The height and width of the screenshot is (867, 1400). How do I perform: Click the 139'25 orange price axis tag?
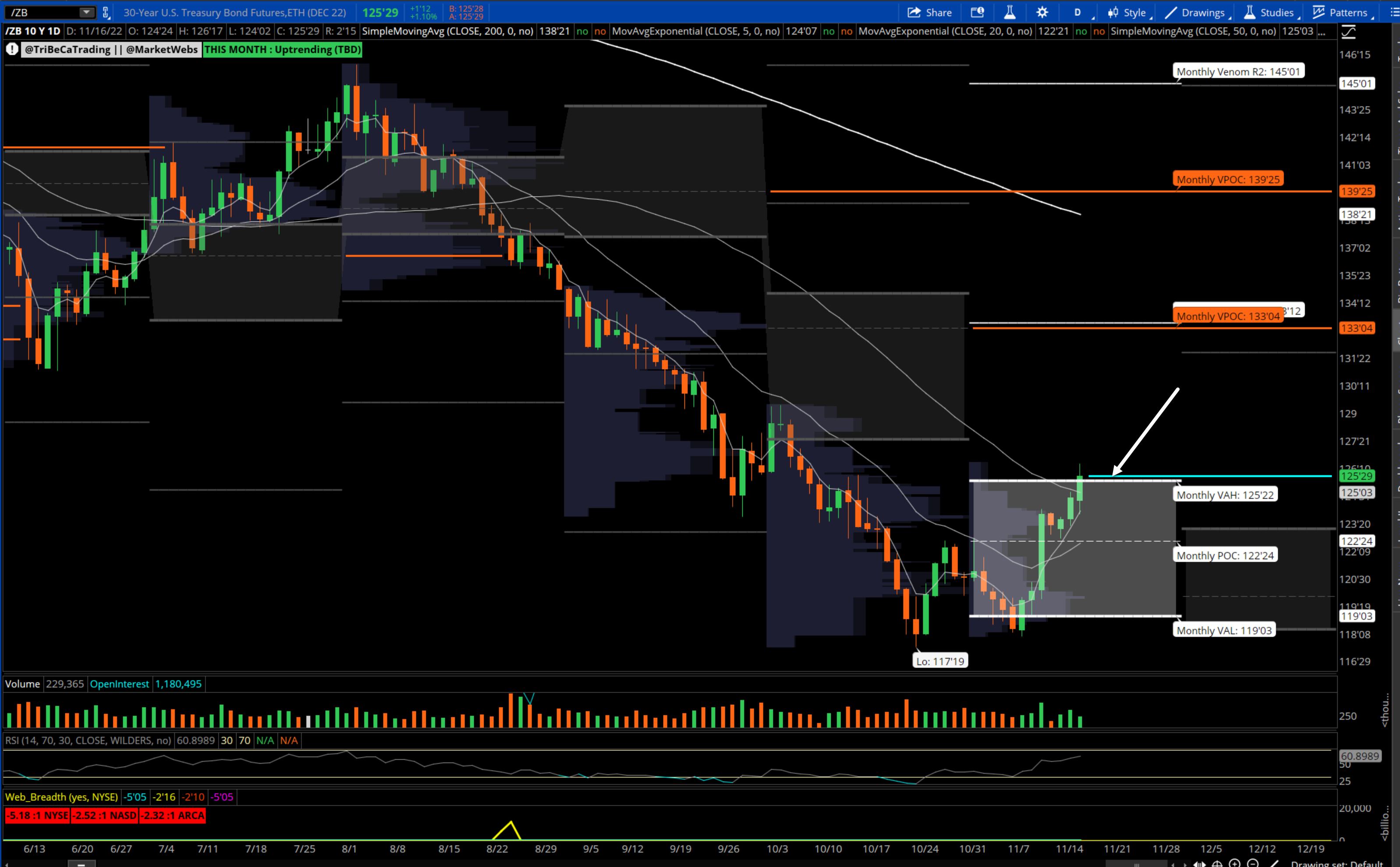pyautogui.click(x=1357, y=191)
